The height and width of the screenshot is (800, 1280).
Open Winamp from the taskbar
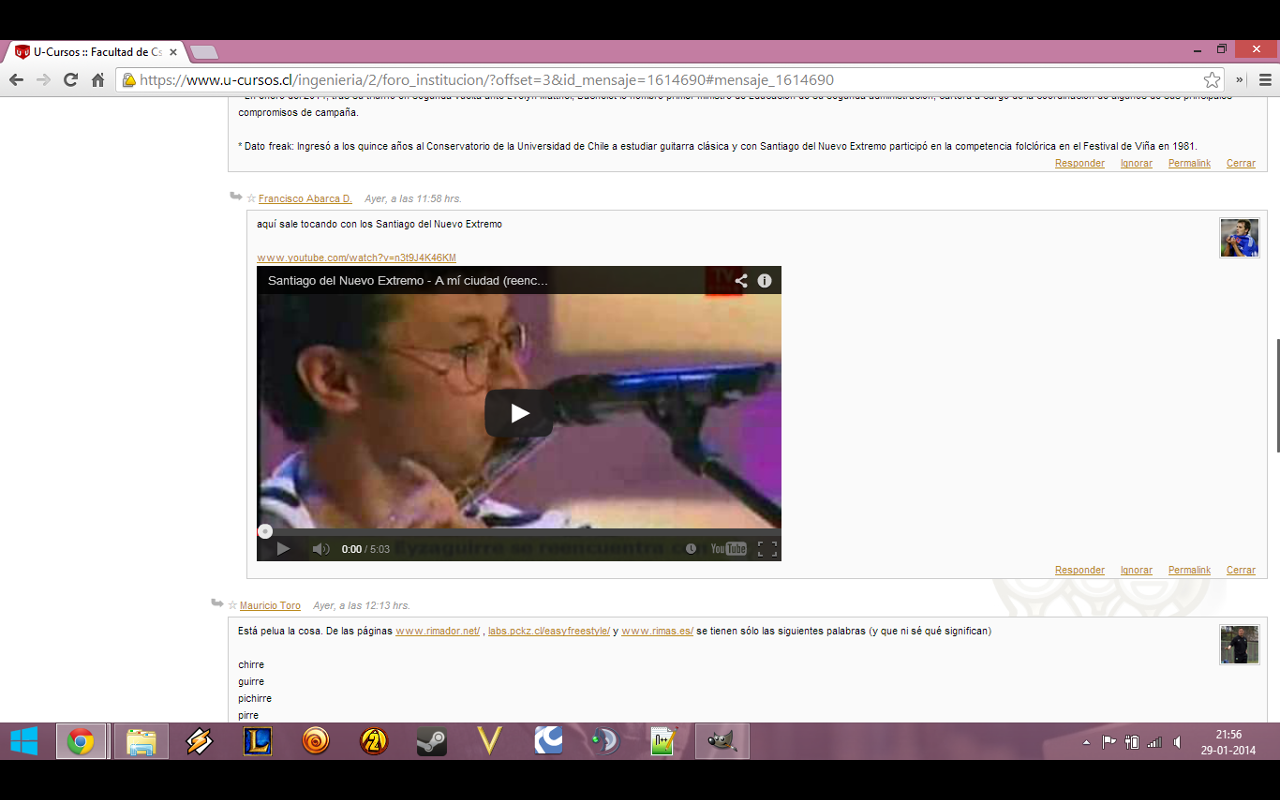[199, 741]
